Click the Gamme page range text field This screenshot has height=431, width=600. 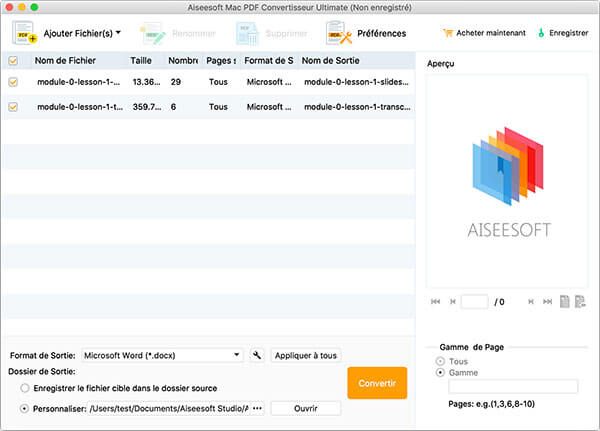(x=513, y=386)
